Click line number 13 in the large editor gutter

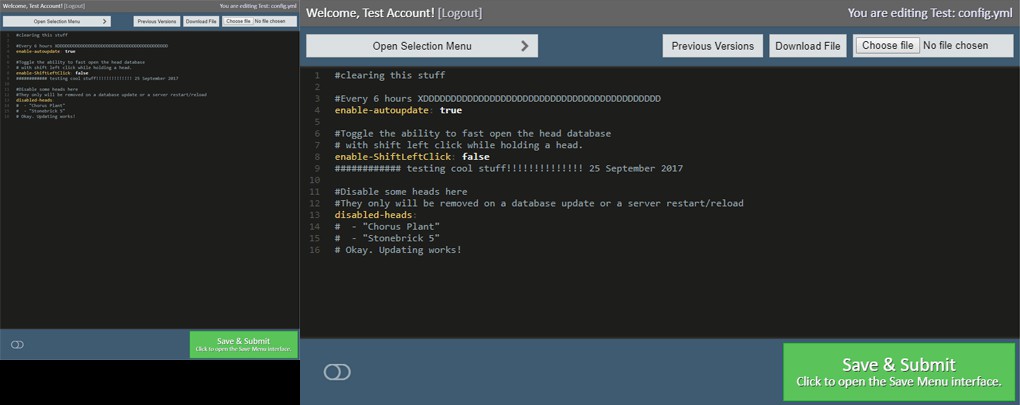[315, 215]
